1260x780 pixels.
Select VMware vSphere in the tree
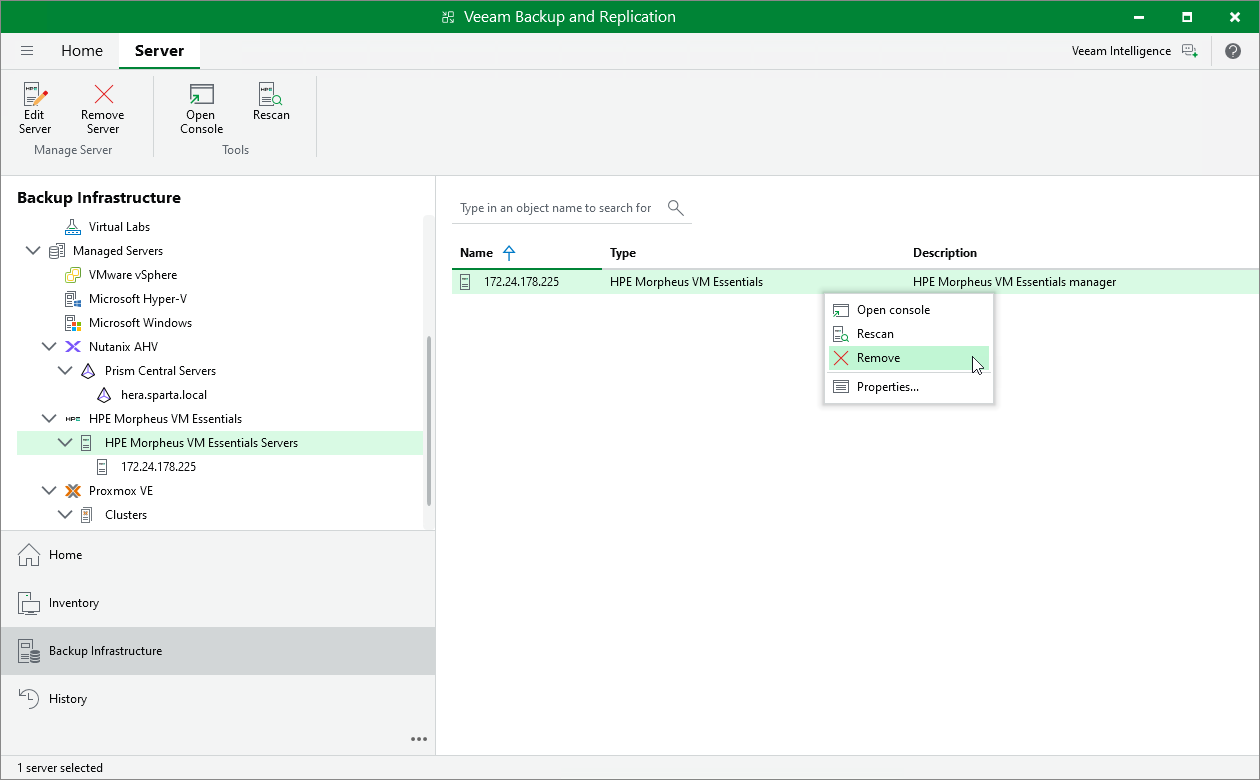coord(133,275)
